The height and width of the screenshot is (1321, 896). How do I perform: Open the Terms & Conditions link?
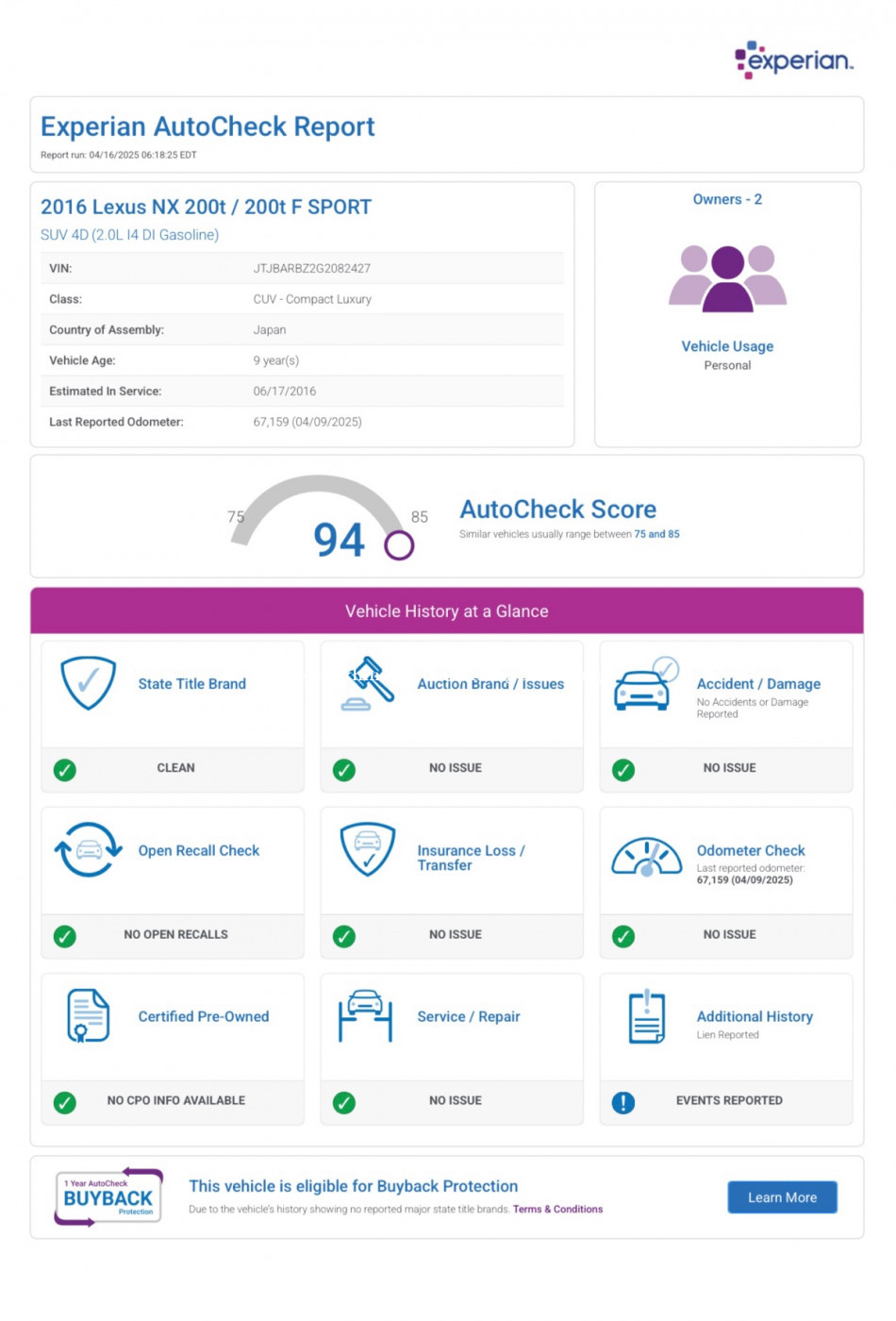coord(557,1209)
